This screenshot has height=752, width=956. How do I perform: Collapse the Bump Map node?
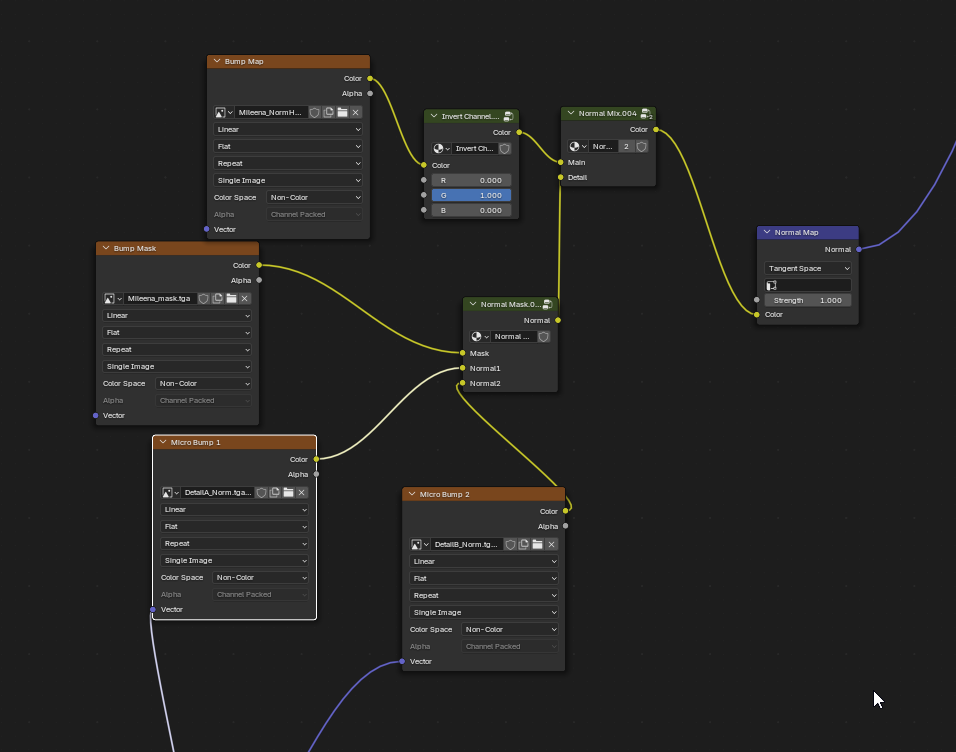click(217, 61)
